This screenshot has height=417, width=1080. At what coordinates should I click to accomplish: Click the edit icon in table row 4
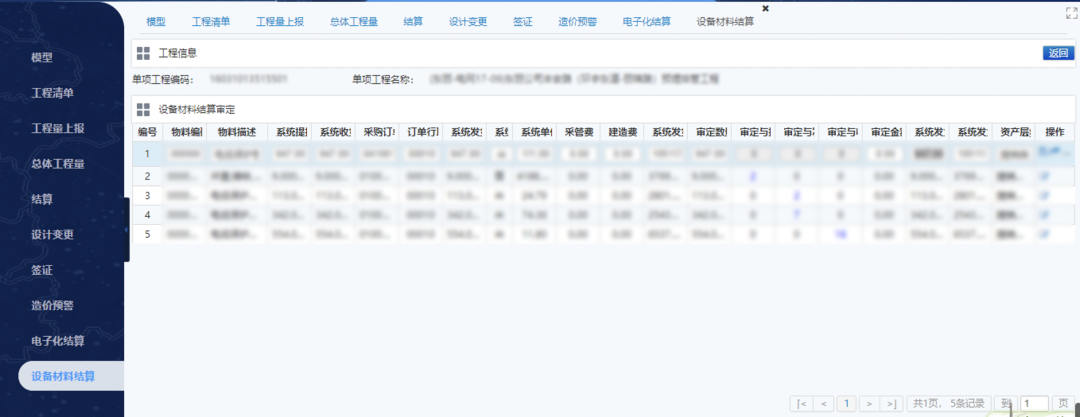click(1044, 215)
